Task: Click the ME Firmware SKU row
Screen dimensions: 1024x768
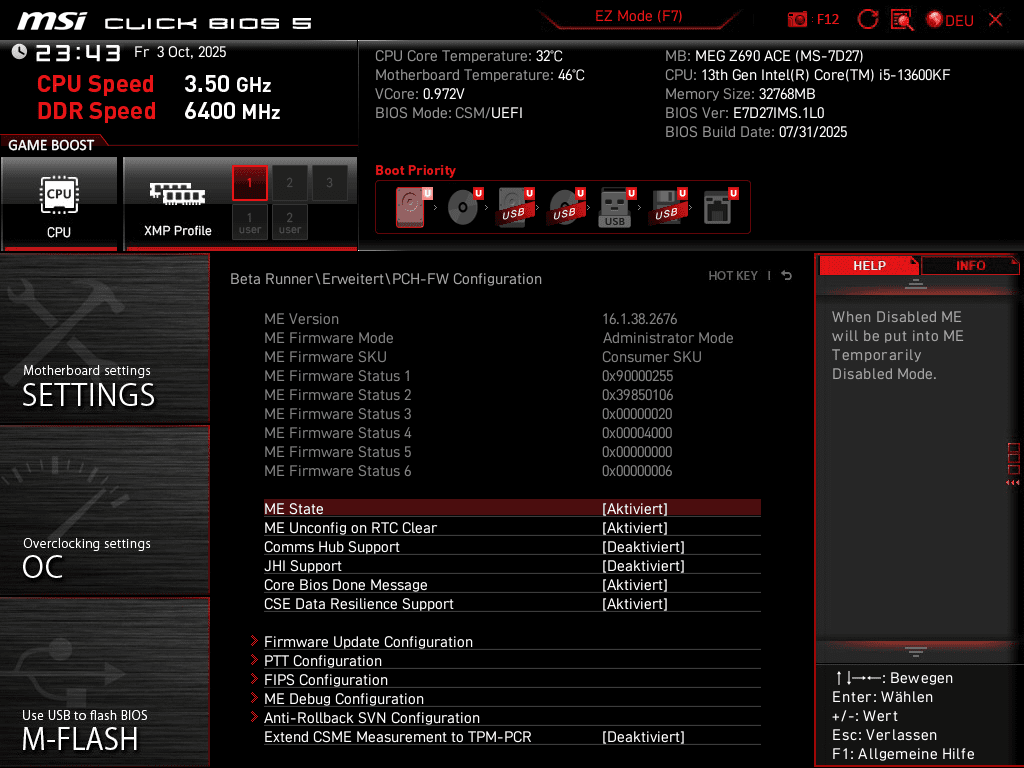Action: [x=512, y=357]
